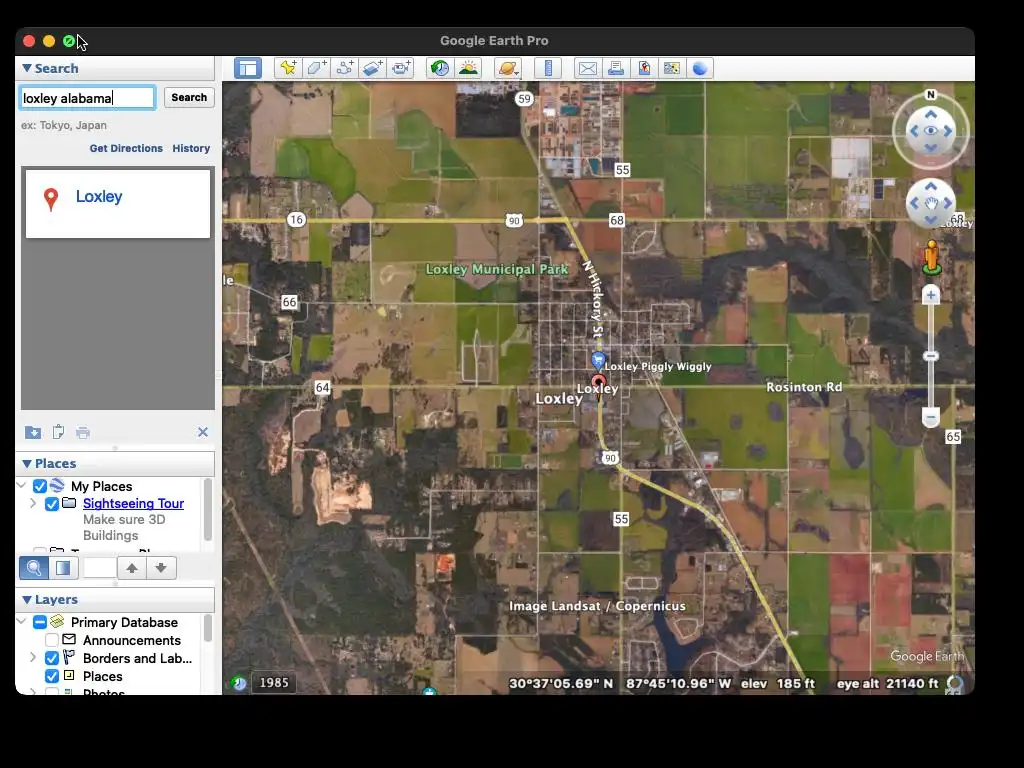Open search History link
1024x768 pixels.
click(191, 148)
